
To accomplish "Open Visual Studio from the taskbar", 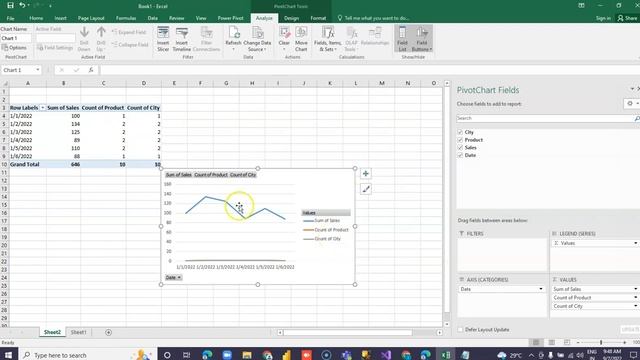I will tap(386, 355).
